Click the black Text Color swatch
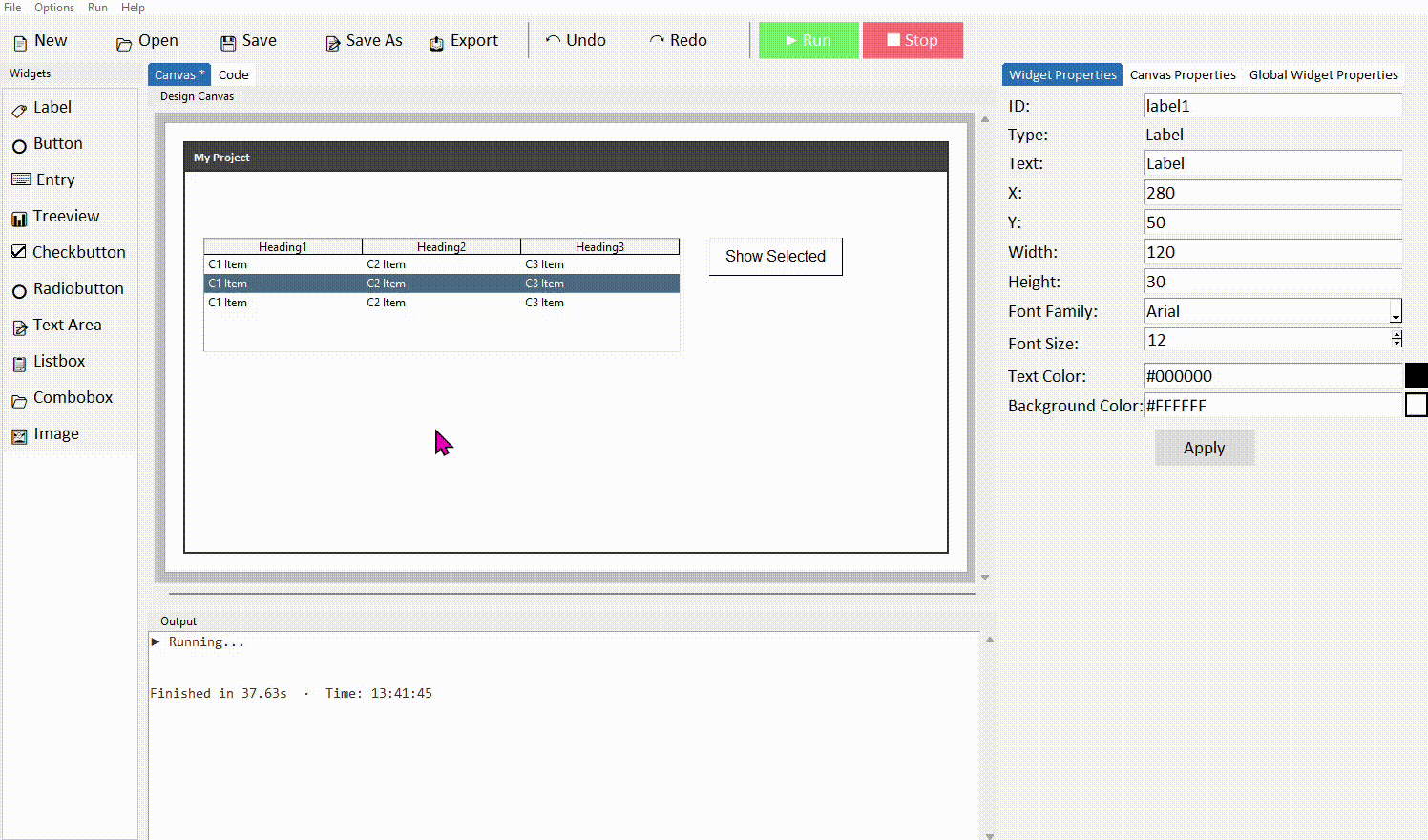Screen dimensions: 1428x840 (x=1416, y=375)
